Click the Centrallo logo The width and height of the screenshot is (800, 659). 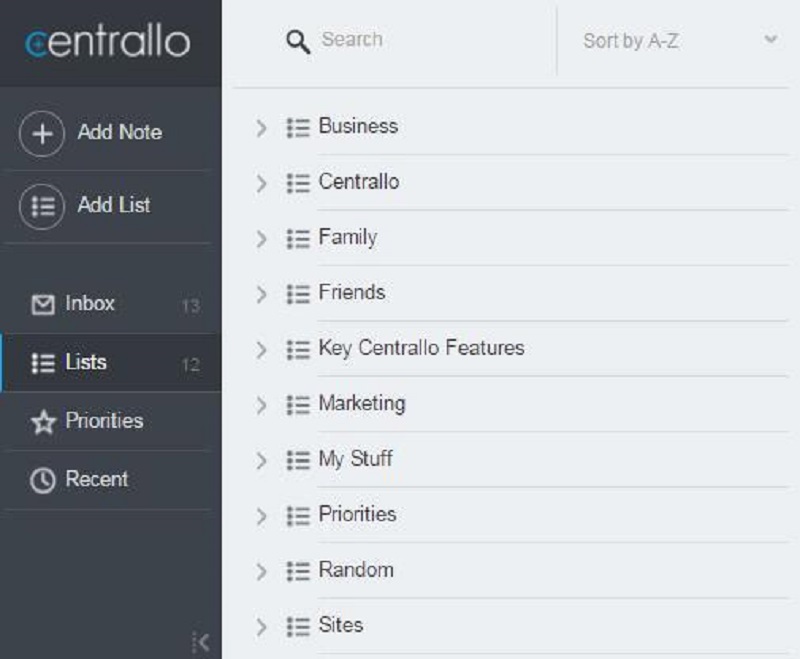pyautogui.click(x=108, y=41)
